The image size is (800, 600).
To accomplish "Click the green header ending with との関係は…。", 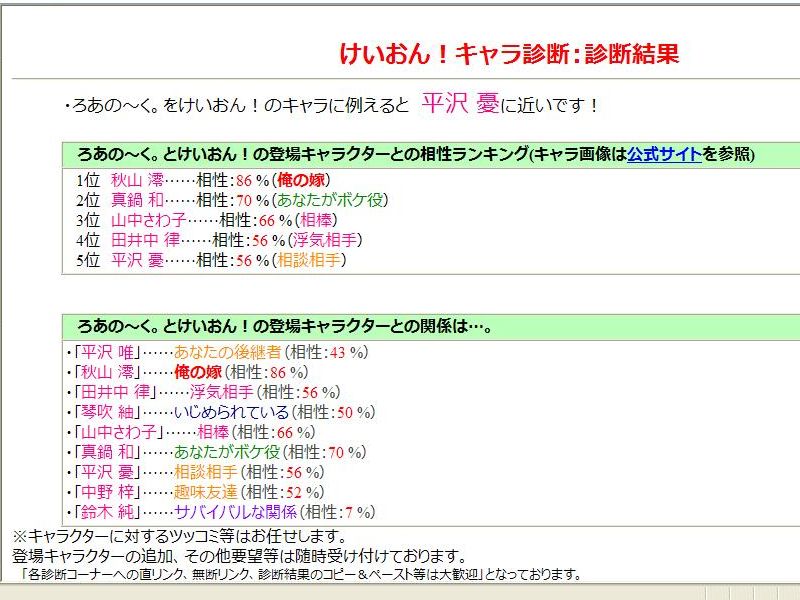I will pyautogui.click(x=431, y=327).
